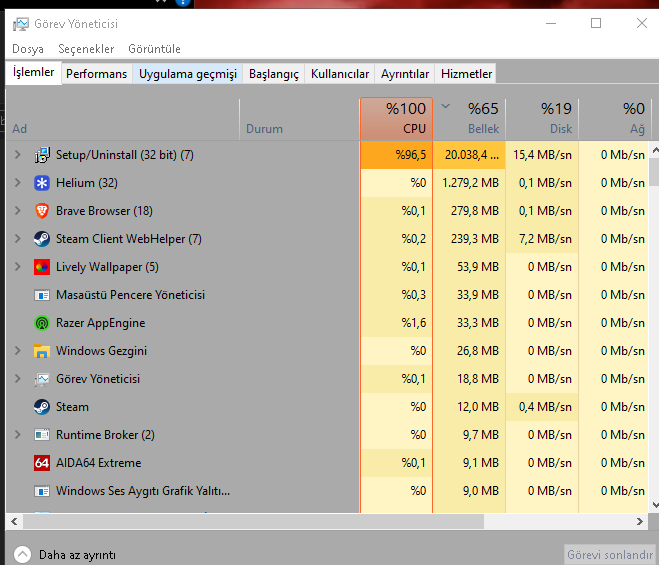
Task: Click the Steam process icon
Action: coord(42,407)
